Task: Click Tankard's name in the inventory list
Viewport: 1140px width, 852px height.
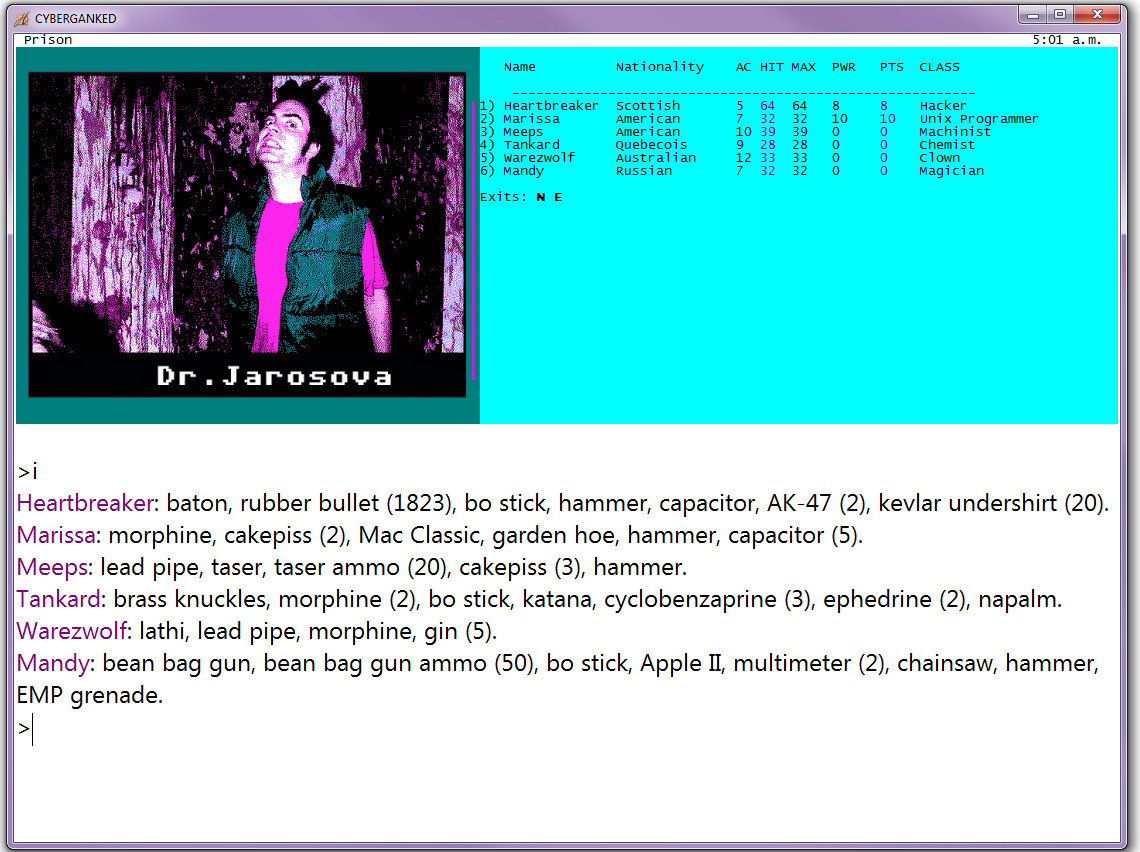Action: (x=59, y=599)
